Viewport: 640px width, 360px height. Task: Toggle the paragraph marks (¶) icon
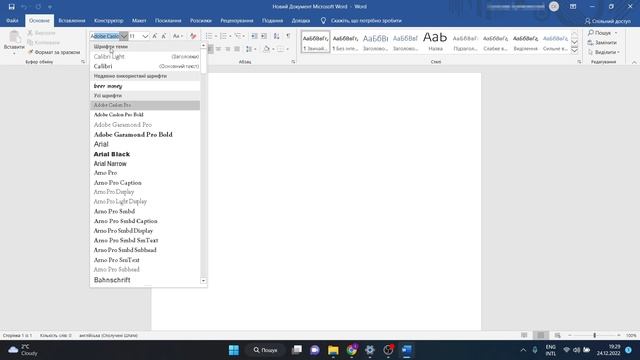point(288,36)
